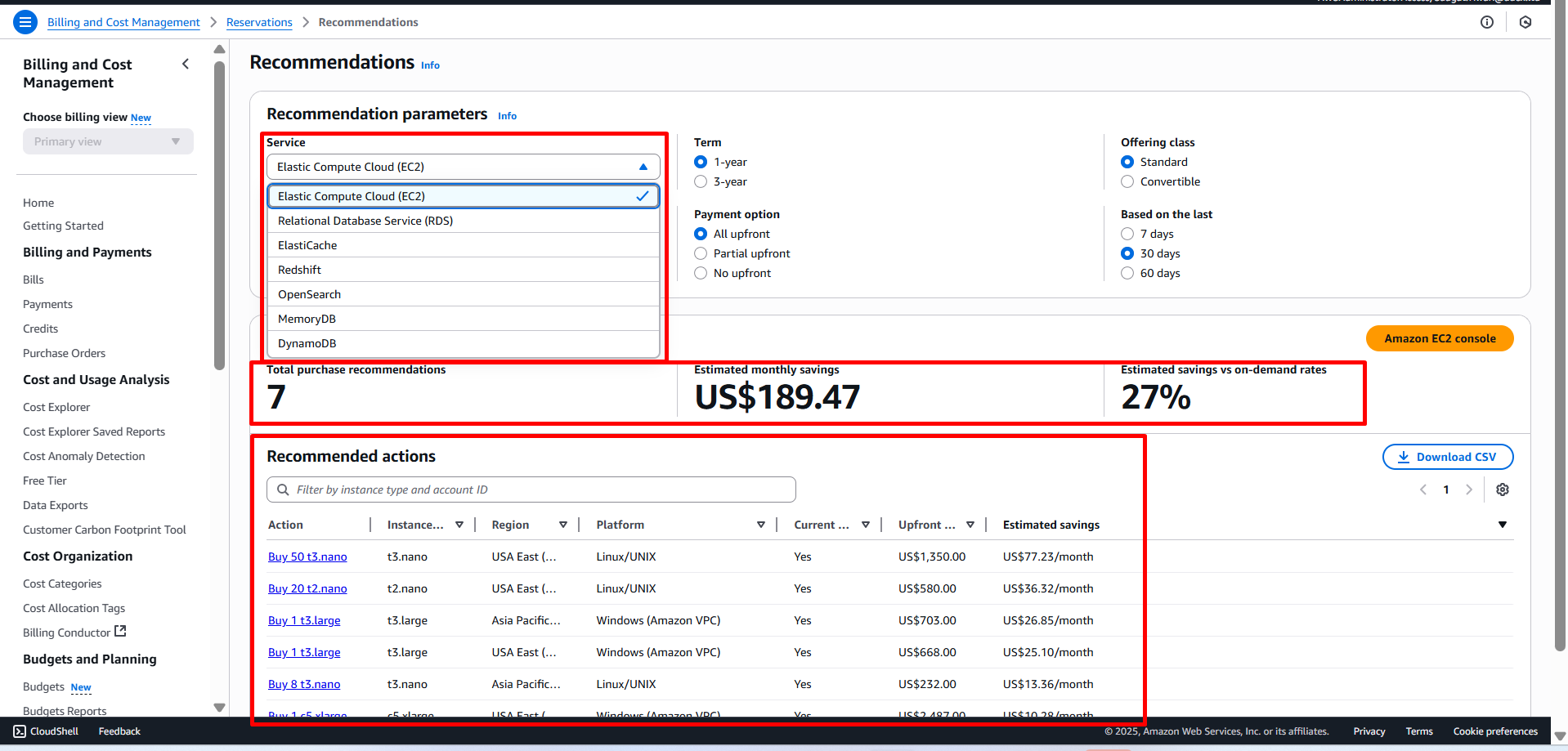Image resolution: width=1568 pixels, height=751 pixels.
Task: Switch to the Reservations breadcrumb page
Action: [259, 22]
